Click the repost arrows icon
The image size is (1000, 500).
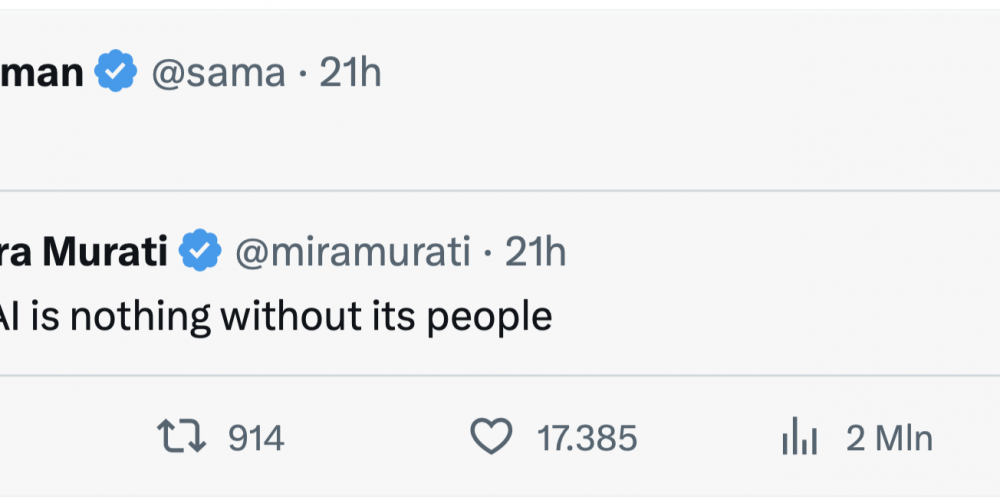(182, 438)
